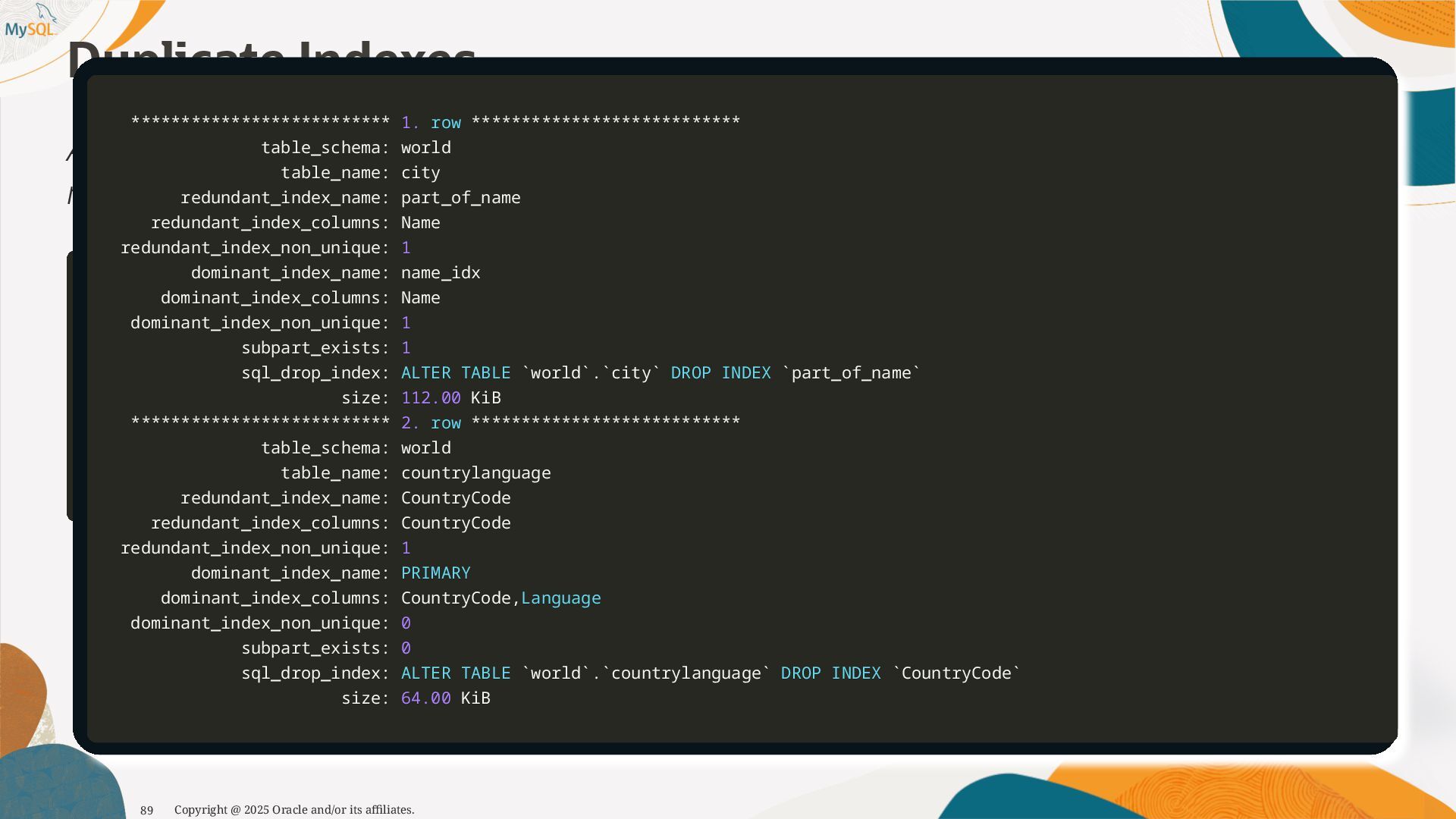
Task: Click the name_idx dominant index value
Action: coord(440,273)
